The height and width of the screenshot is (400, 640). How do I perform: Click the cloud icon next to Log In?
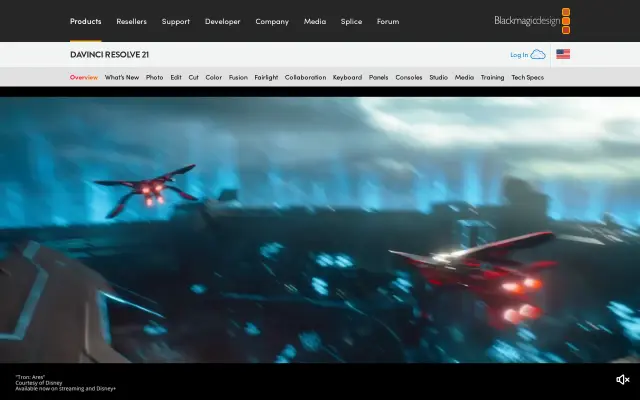coord(538,54)
